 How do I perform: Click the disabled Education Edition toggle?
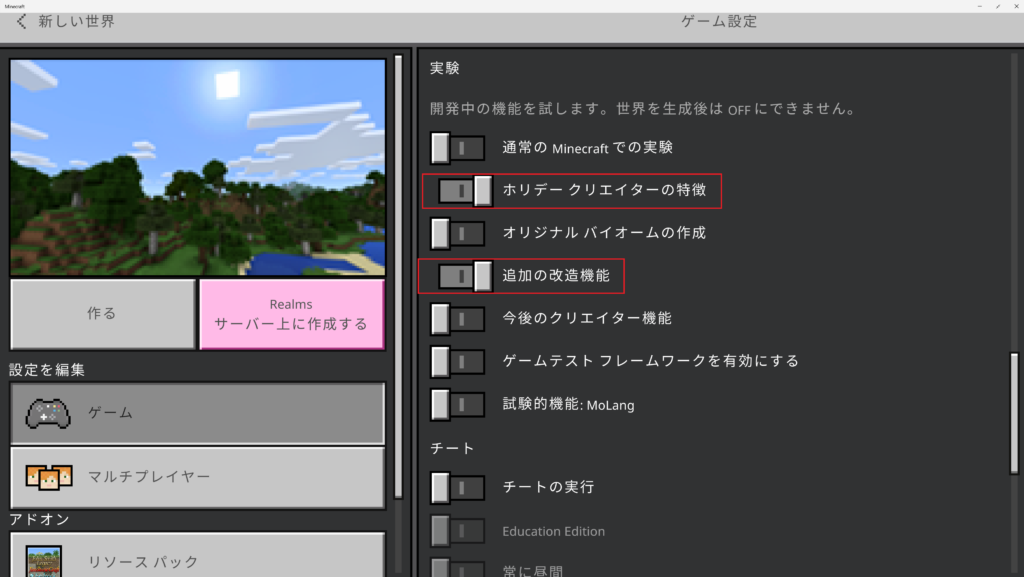(x=457, y=531)
